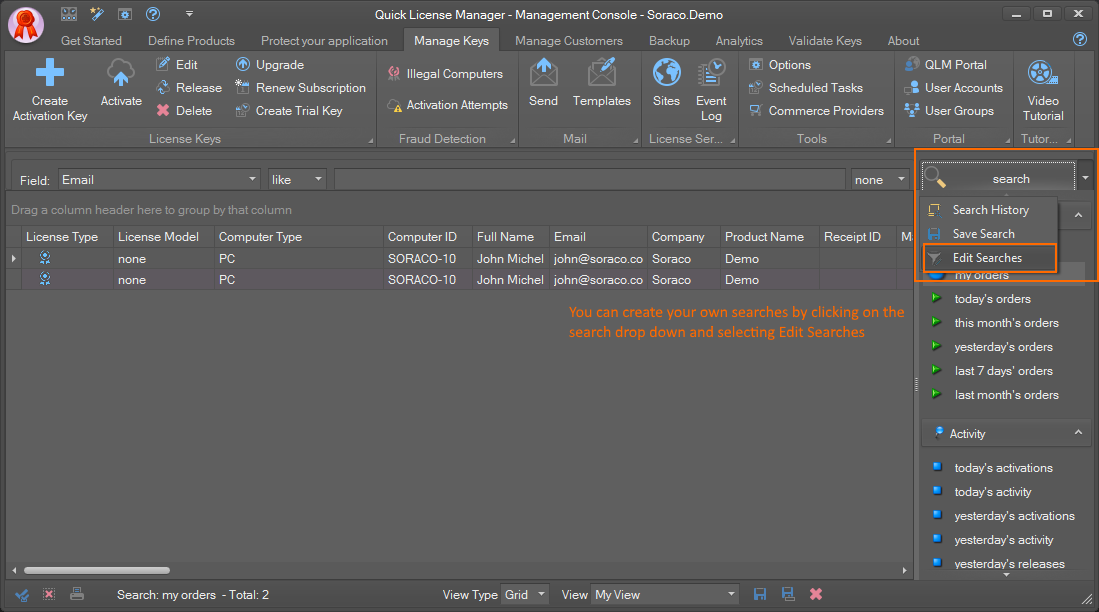Open Sites globe icon
Viewport: 1099px width, 612px height.
(x=666, y=73)
